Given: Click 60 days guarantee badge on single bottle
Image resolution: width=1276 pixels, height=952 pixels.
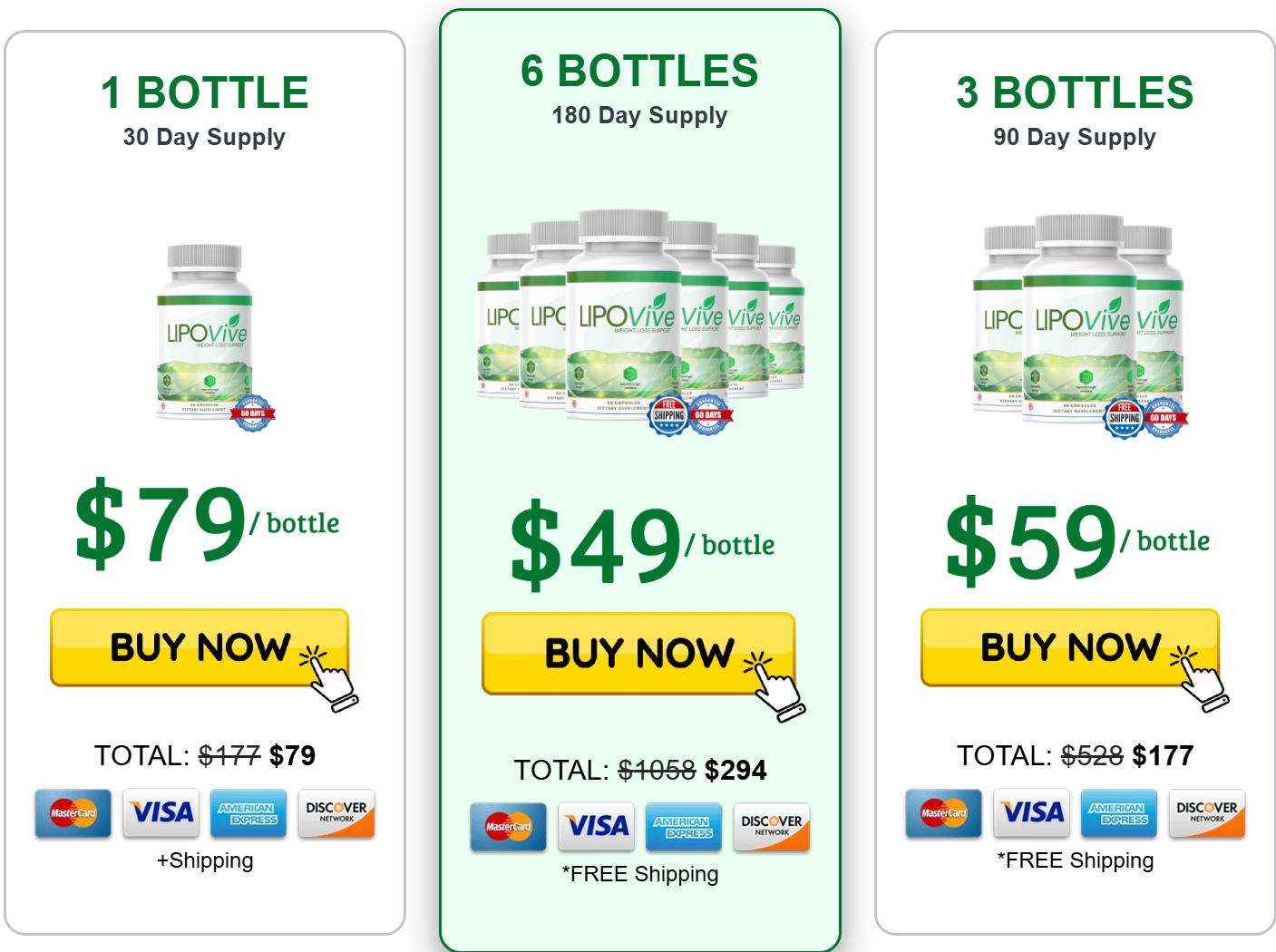Looking at the screenshot, I should [253, 413].
